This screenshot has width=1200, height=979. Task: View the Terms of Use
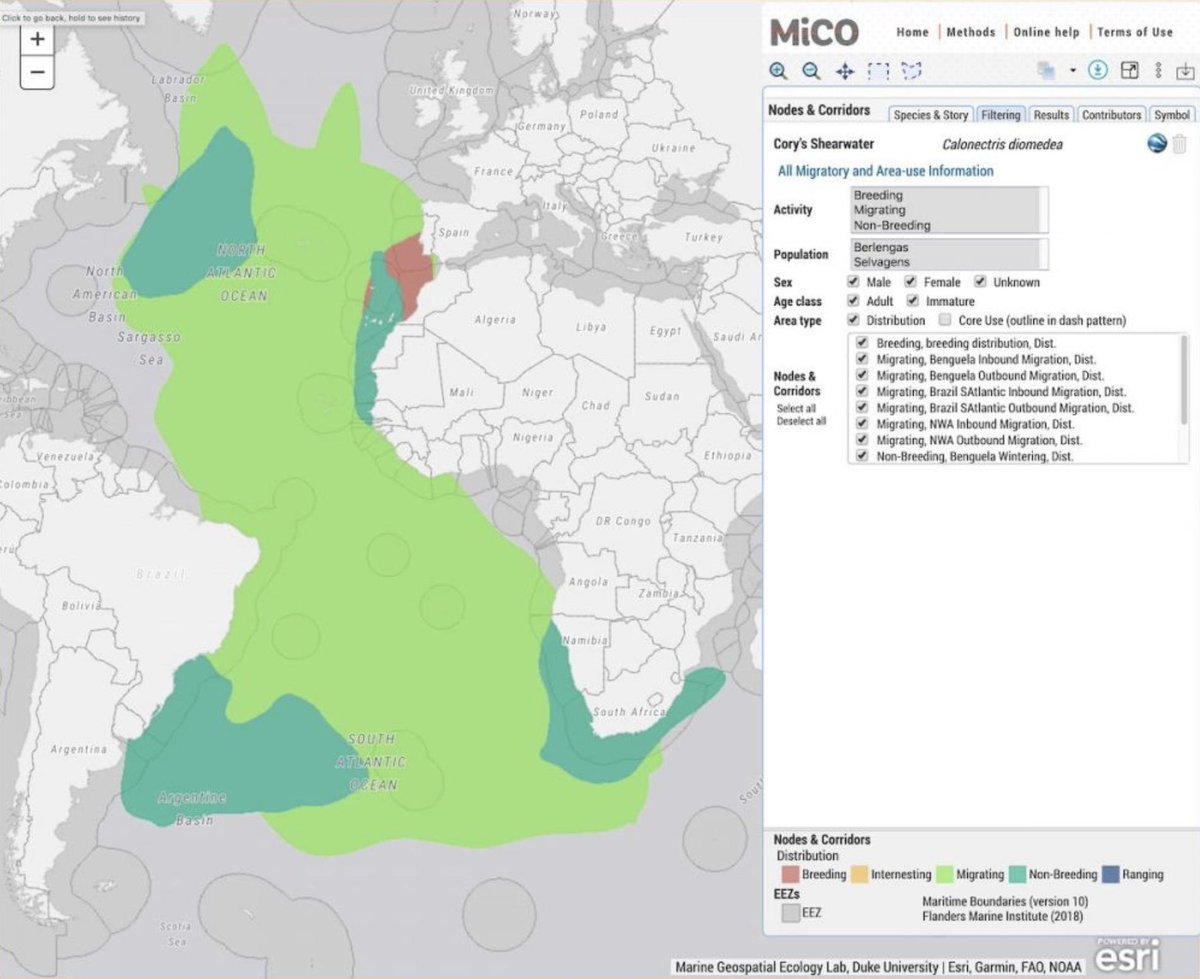pos(1135,32)
